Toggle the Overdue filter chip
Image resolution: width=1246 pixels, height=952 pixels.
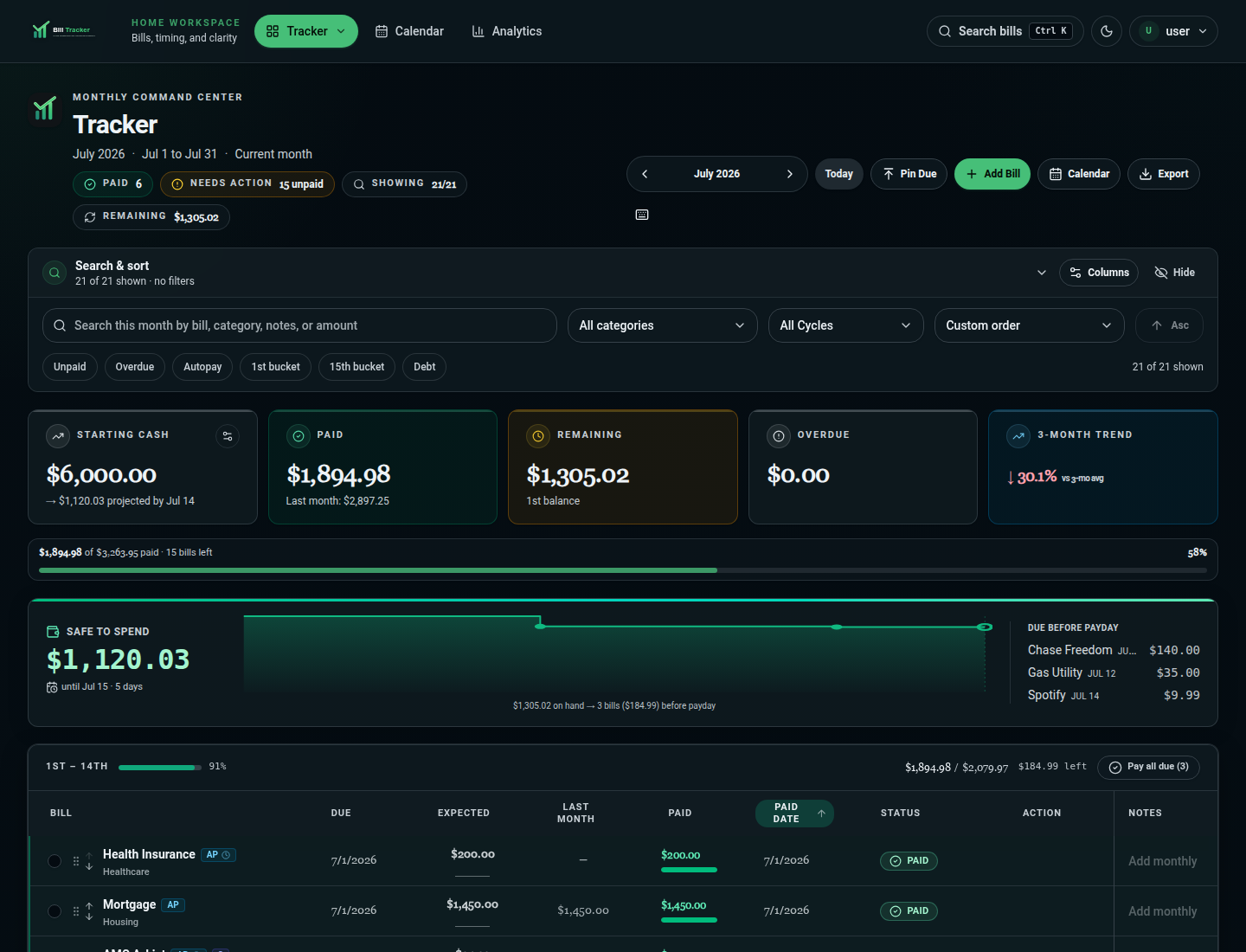135,367
